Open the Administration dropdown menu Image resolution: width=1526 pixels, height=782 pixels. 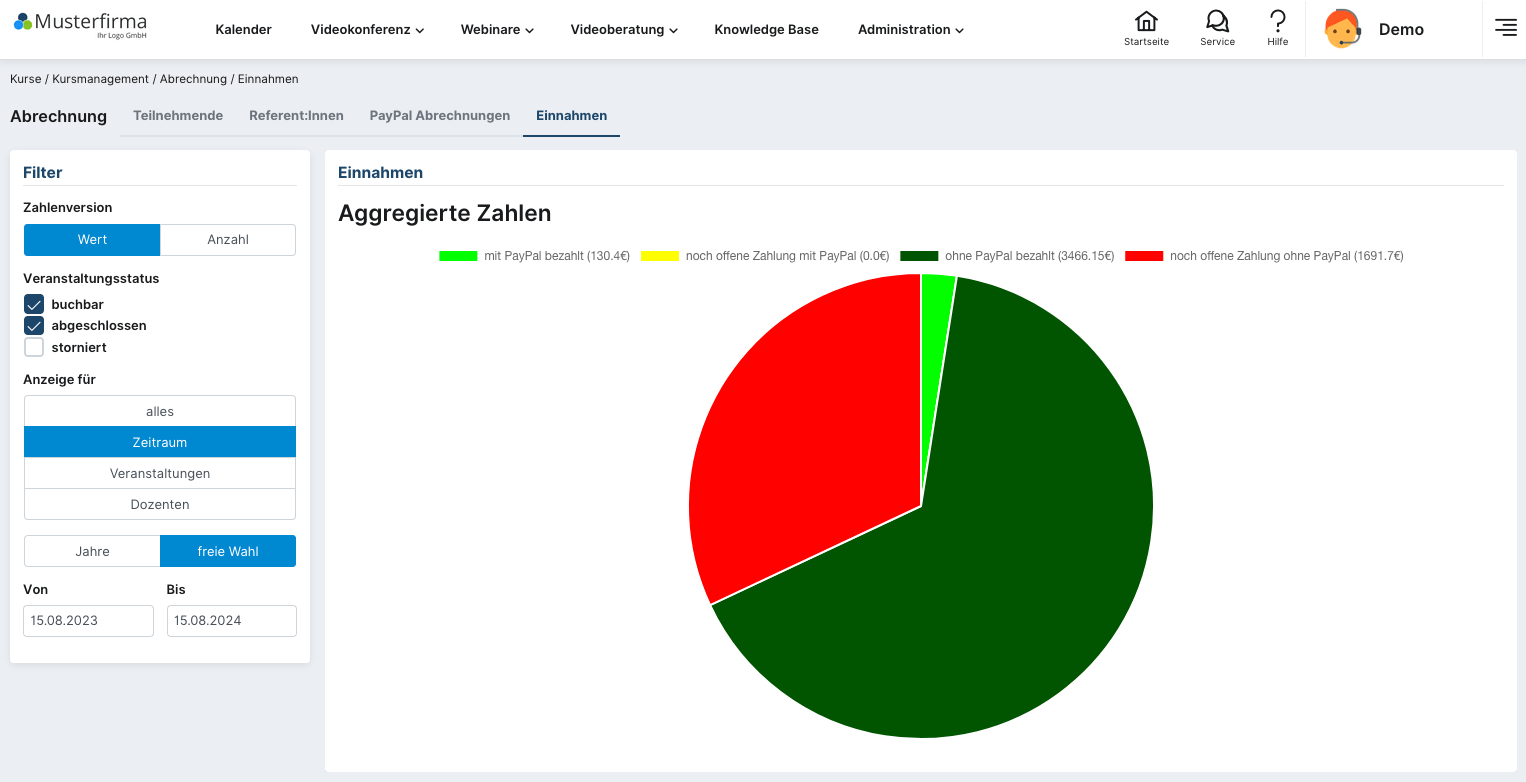pyautogui.click(x=910, y=30)
